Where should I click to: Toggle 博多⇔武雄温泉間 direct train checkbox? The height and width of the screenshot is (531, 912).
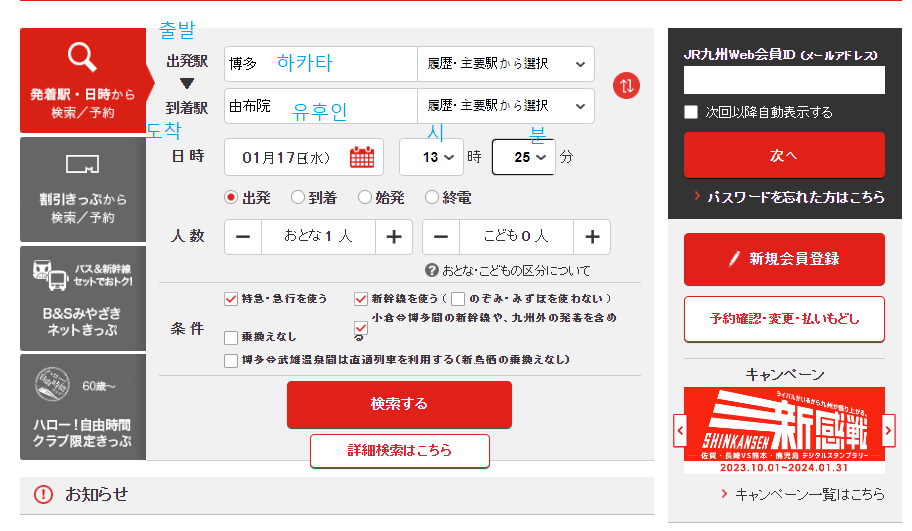pos(231,361)
